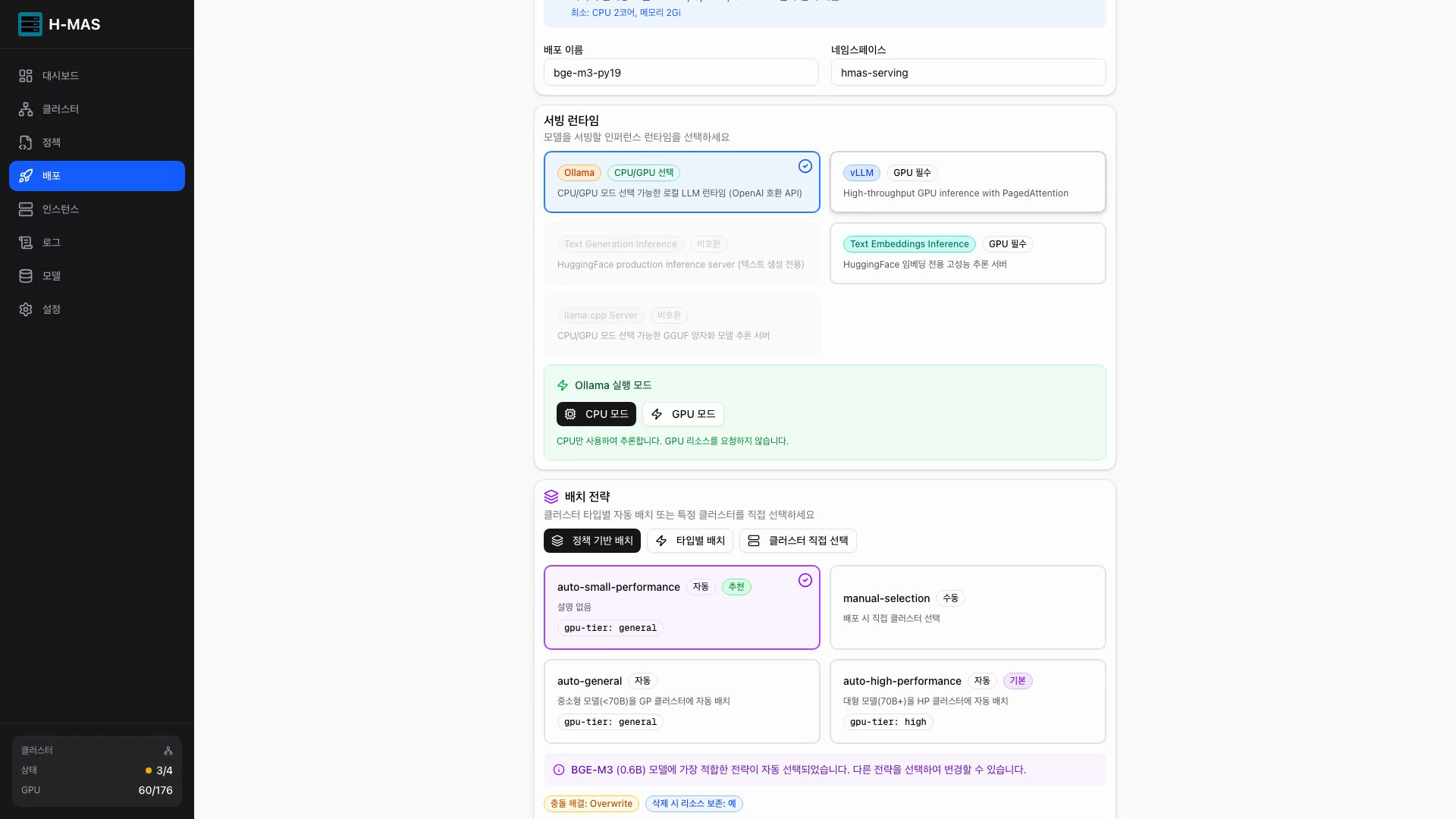1456x819 pixels.
Task: Click the 네임스페이스 input field
Action: [968, 73]
